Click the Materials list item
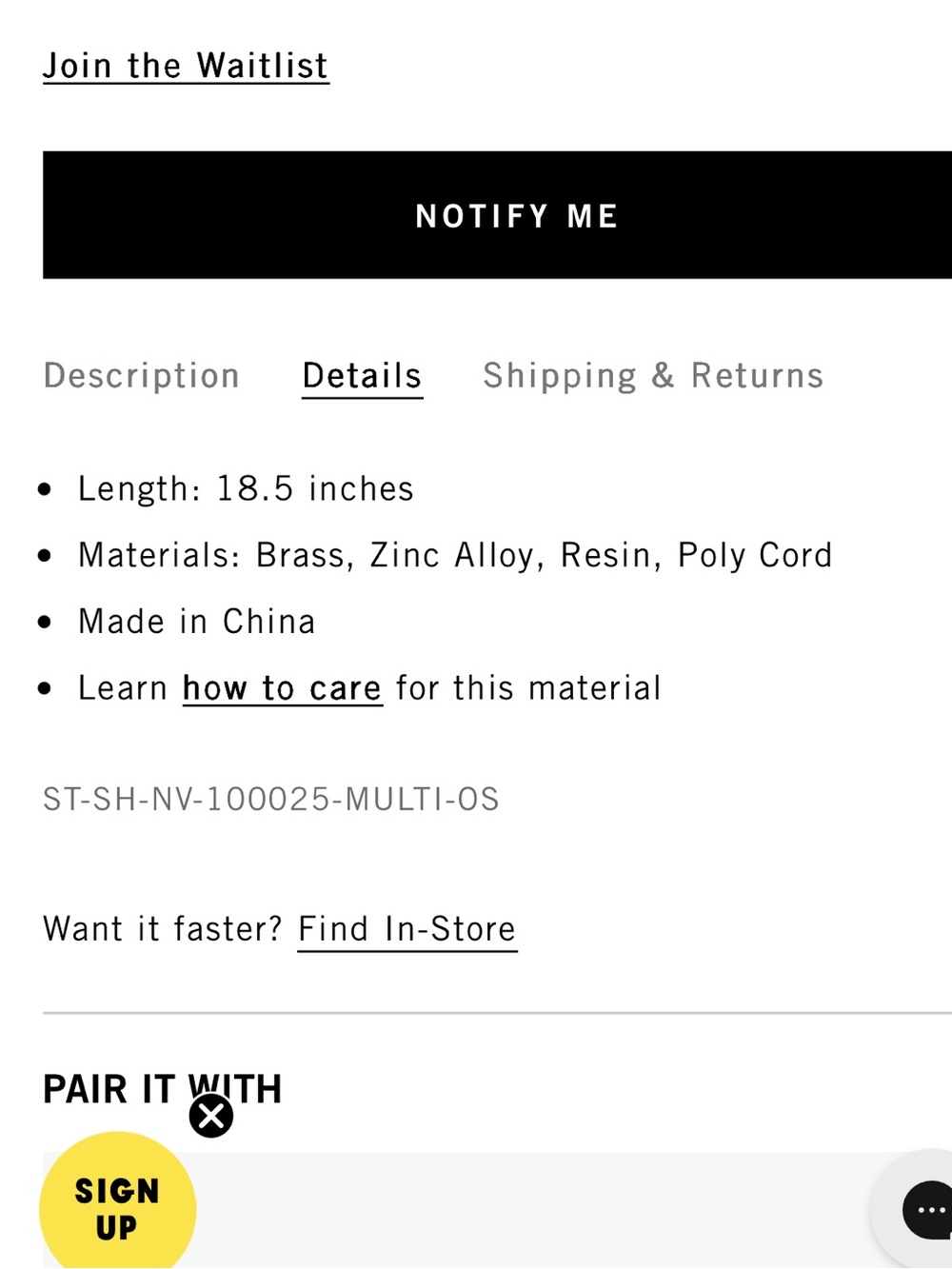 455,555
